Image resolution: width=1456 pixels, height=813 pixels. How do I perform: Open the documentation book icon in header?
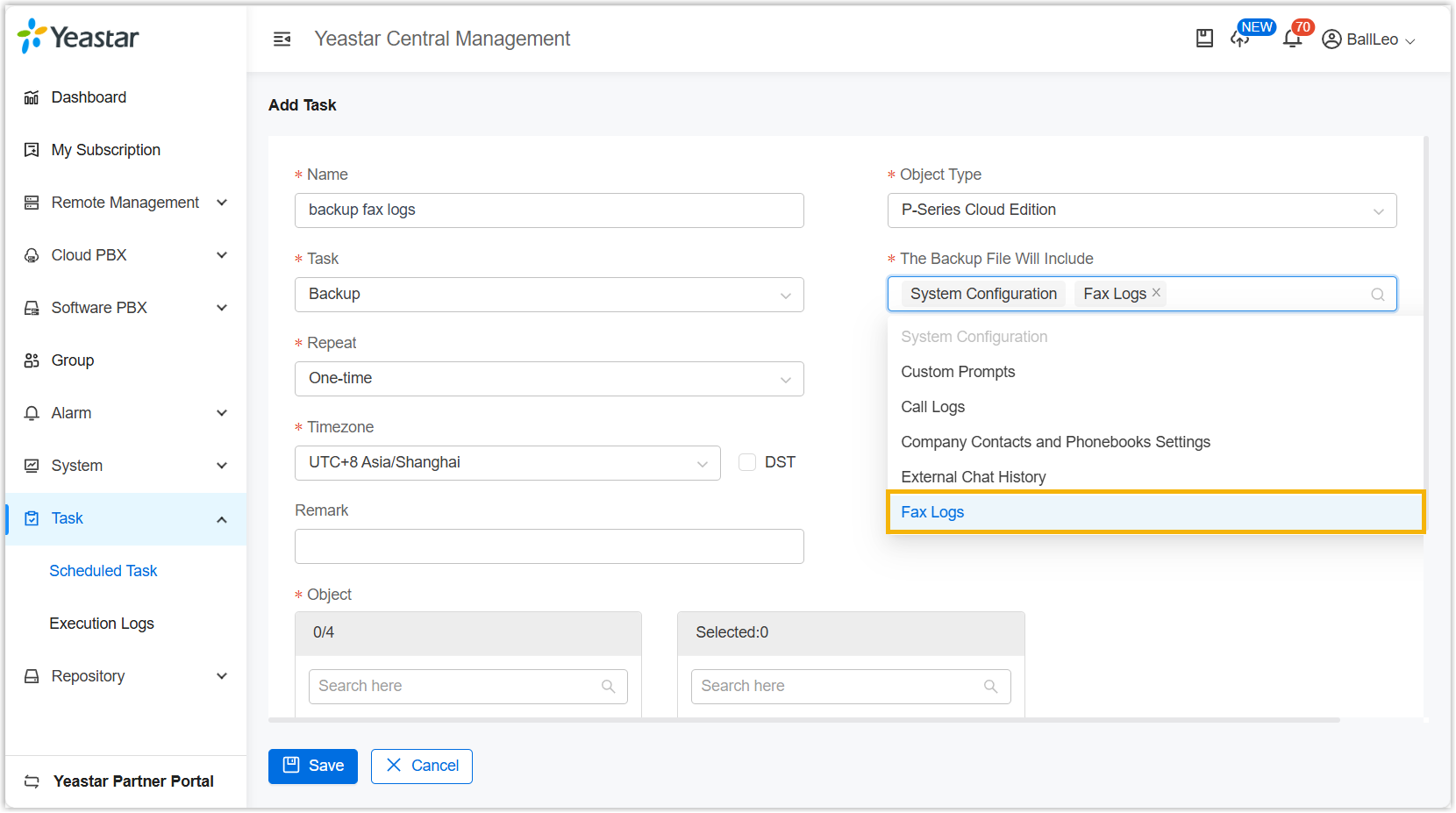click(1204, 39)
